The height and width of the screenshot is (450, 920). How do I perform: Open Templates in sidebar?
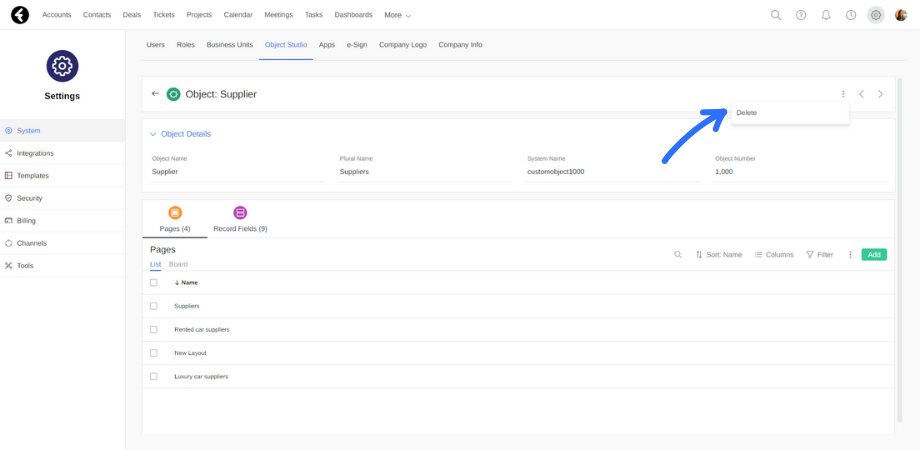[x=62, y=175]
